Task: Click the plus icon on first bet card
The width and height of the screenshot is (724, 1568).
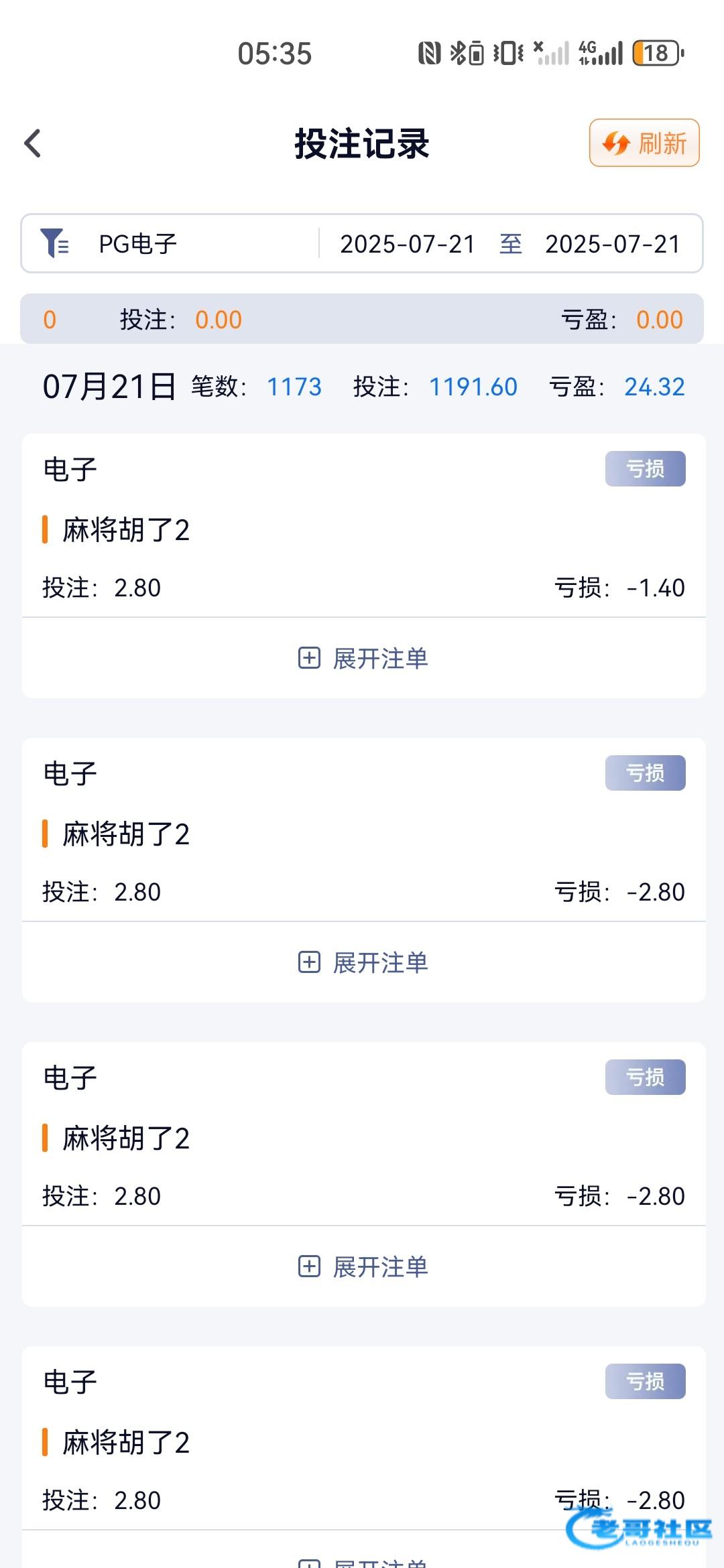Action: tap(309, 658)
